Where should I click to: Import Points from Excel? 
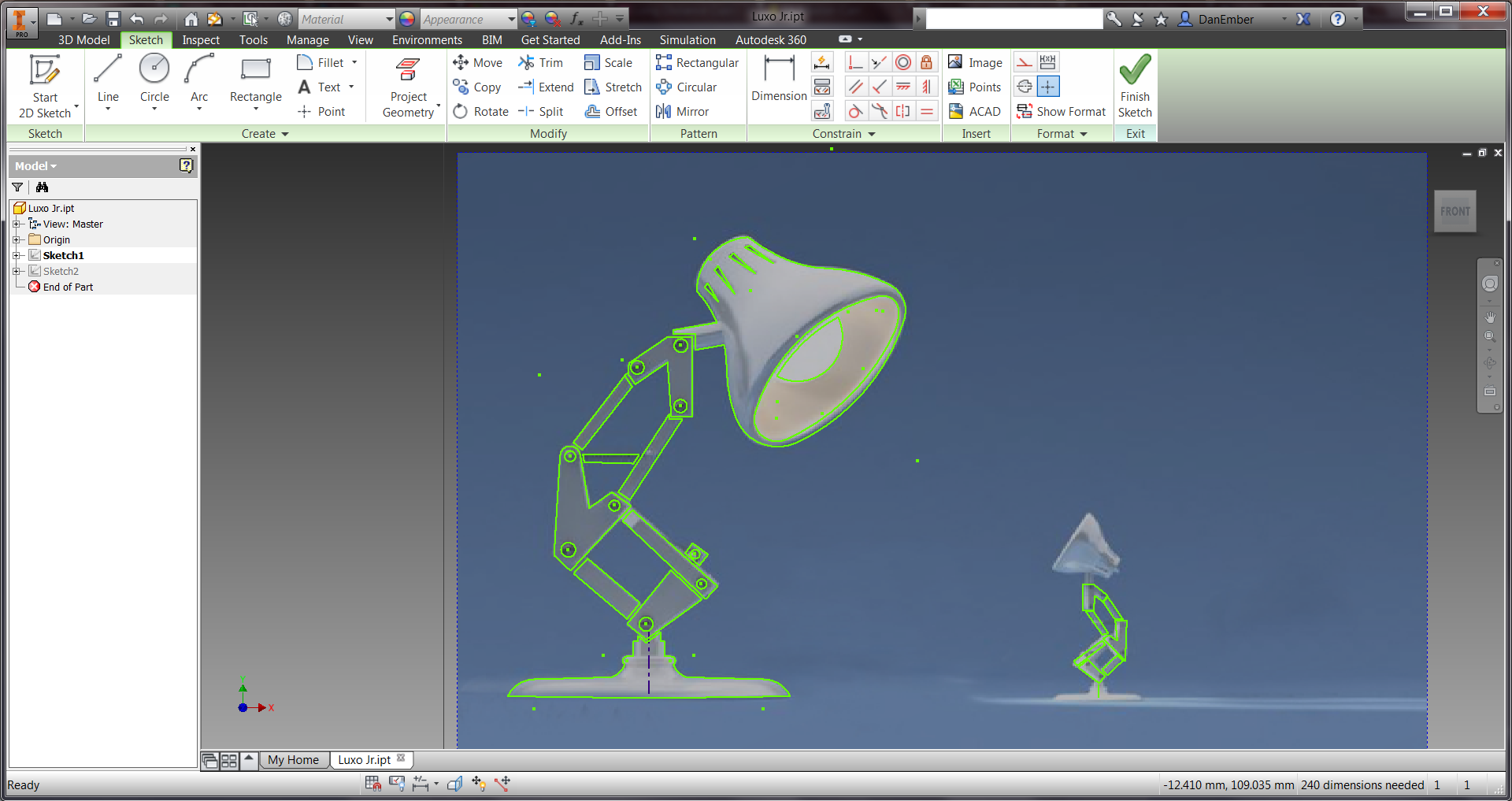click(975, 87)
